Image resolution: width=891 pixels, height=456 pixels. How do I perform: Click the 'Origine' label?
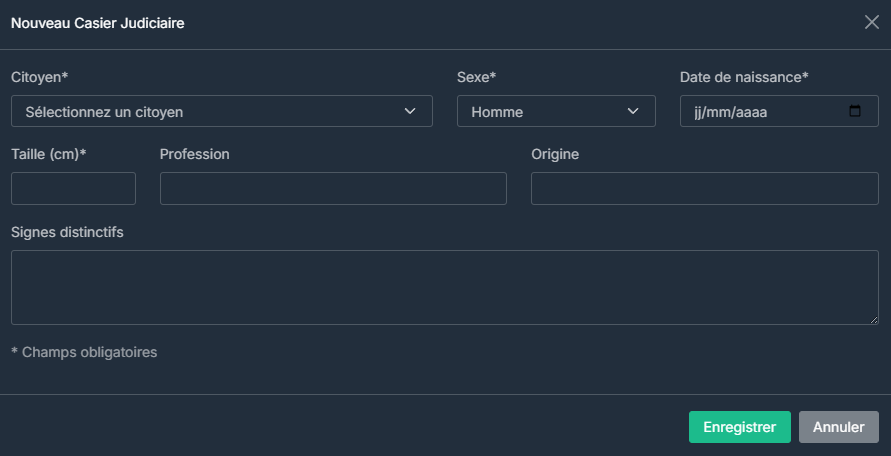(555, 154)
